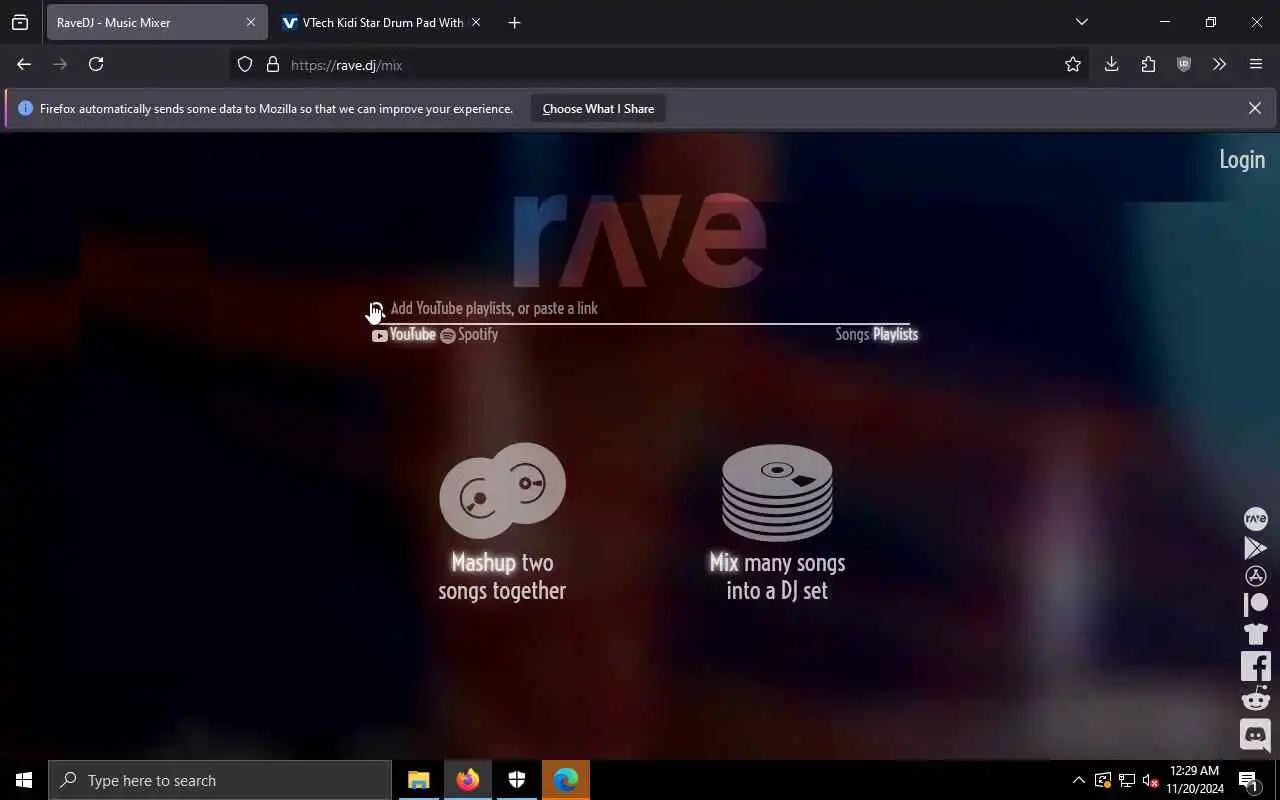
Task: Open the t-shirt merchandise icon
Action: pyautogui.click(x=1255, y=633)
